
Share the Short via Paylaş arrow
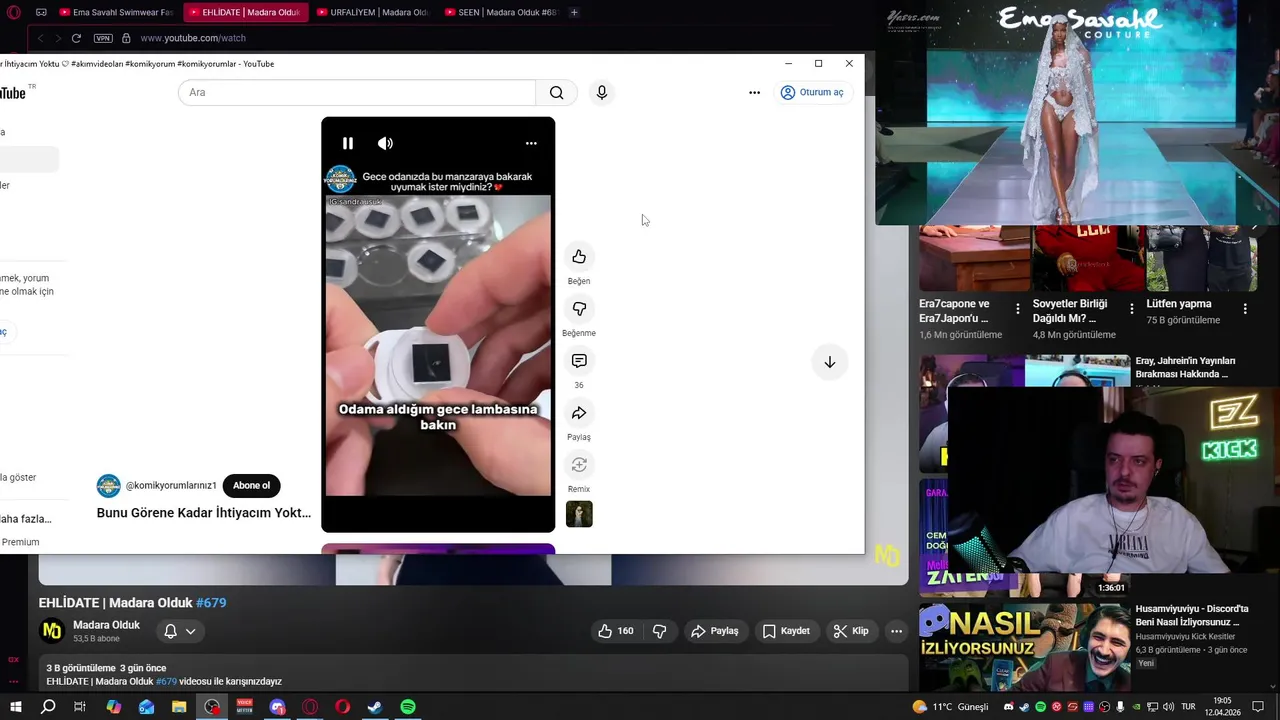(x=579, y=413)
